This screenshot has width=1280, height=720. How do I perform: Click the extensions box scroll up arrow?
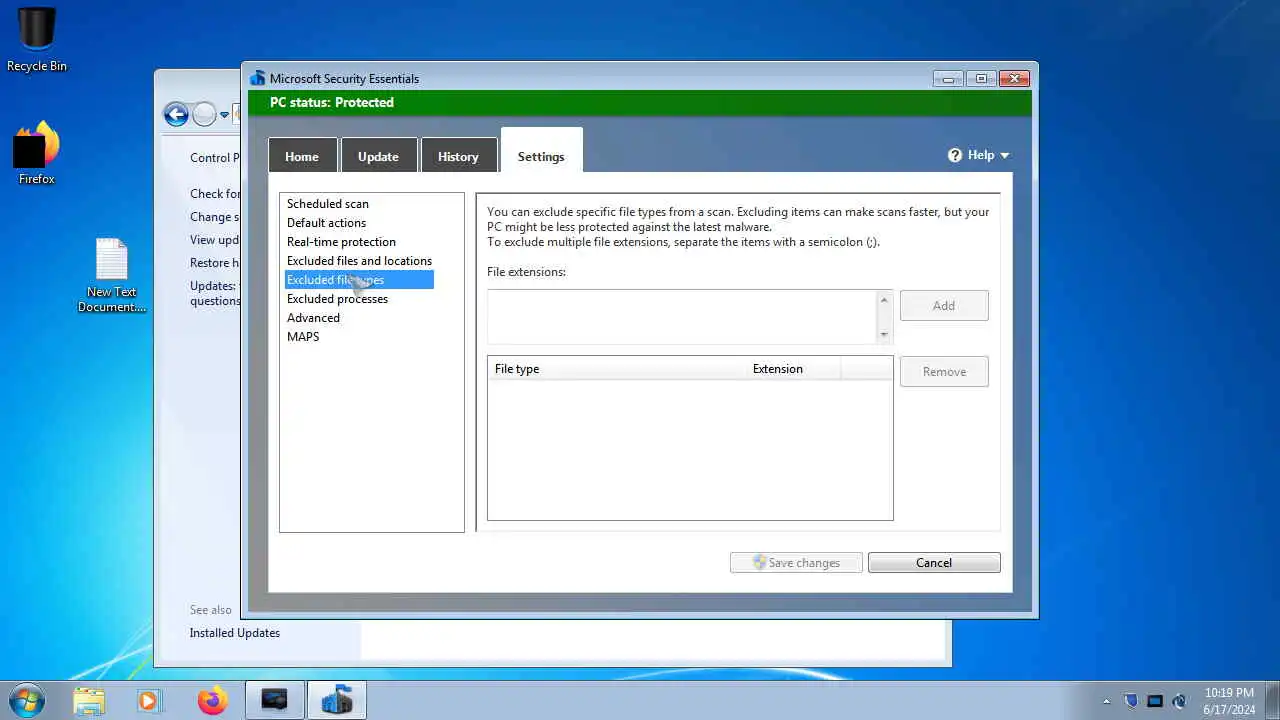[x=884, y=300]
